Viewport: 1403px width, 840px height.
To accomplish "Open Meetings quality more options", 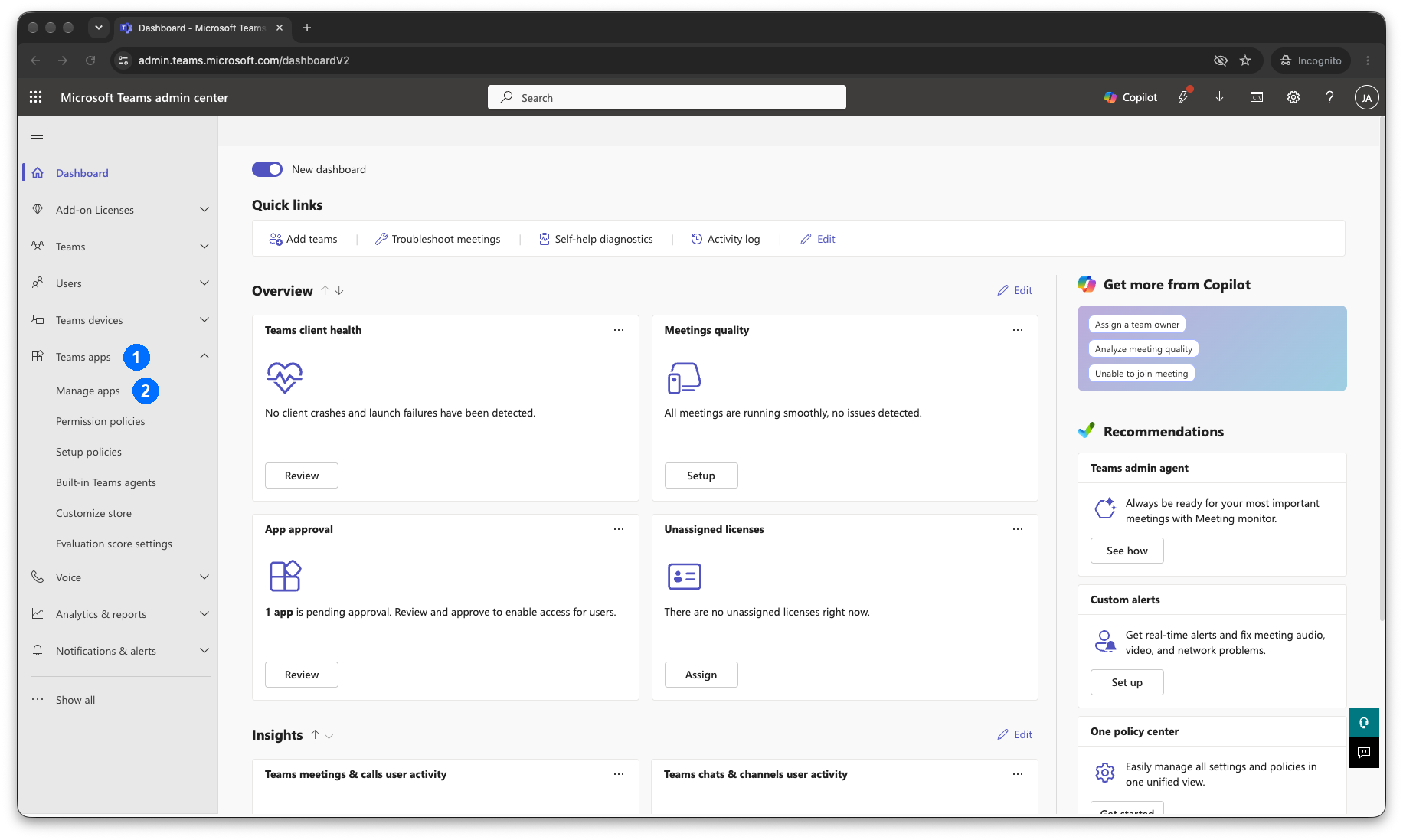I will [x=1018, y=330].
